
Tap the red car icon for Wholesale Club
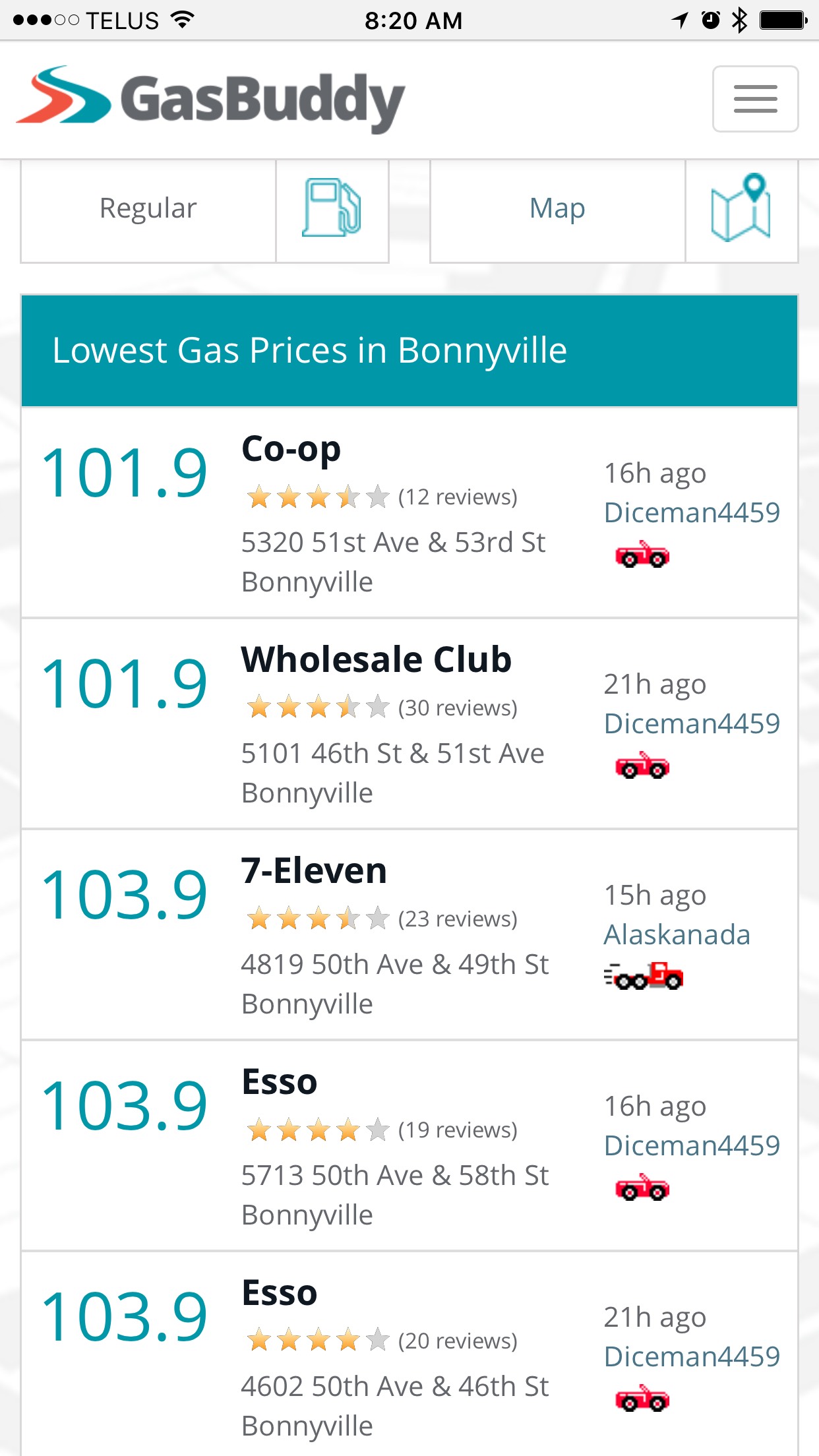642,766
